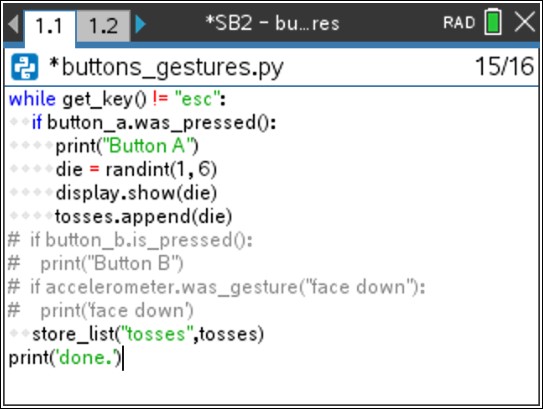Place cursor on while get_key() line
Viewport: 543px width, 409px height.
(117, 99)
